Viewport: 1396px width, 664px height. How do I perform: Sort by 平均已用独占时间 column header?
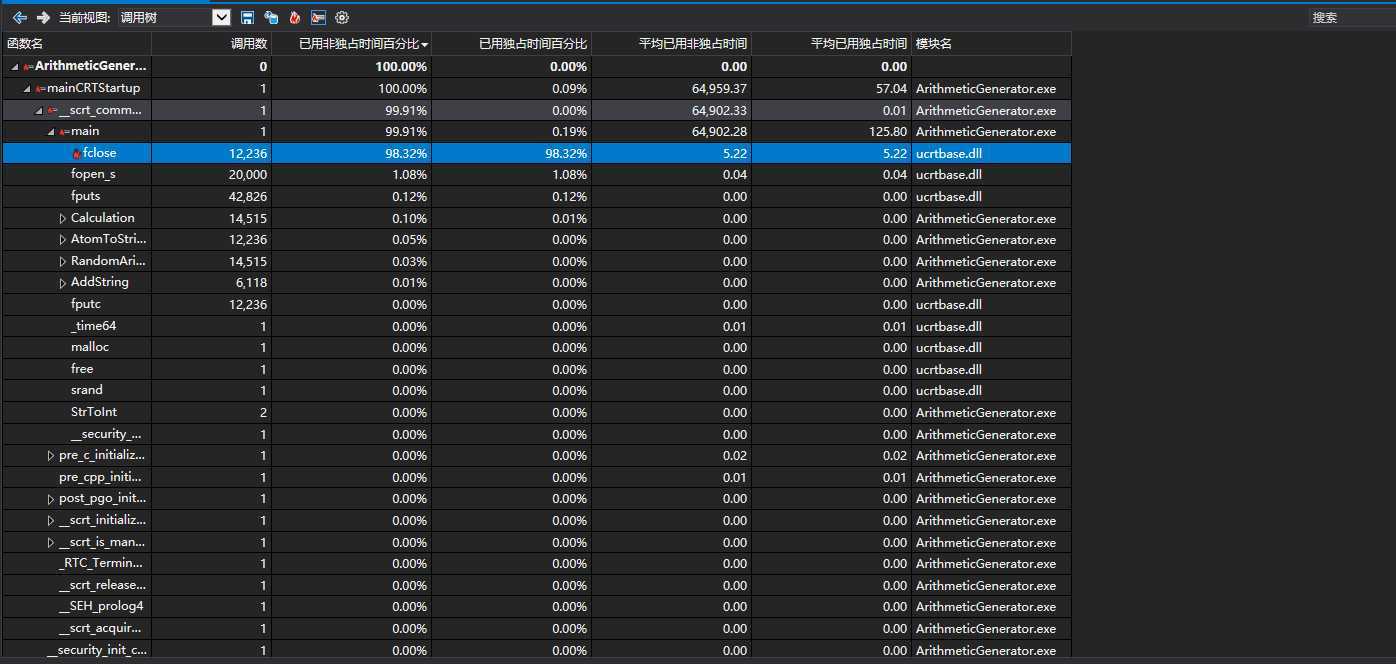[831, 44]
